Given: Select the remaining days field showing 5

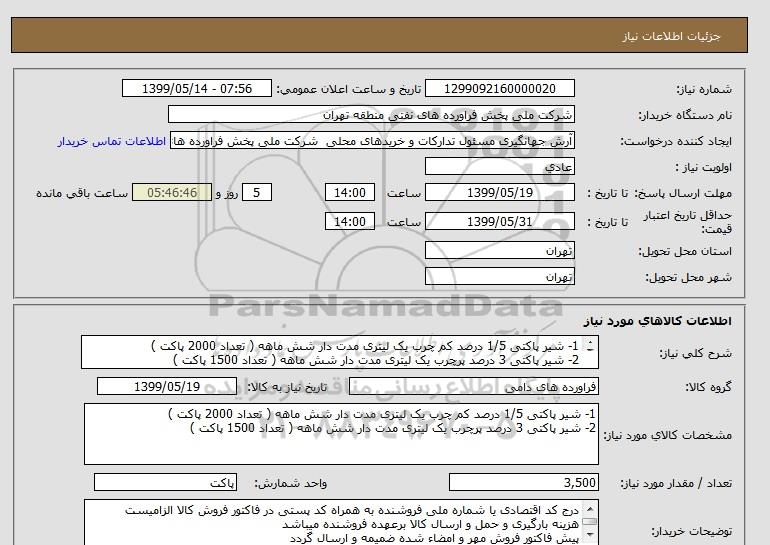Looking at the screenshot, I should pos(257,192).
